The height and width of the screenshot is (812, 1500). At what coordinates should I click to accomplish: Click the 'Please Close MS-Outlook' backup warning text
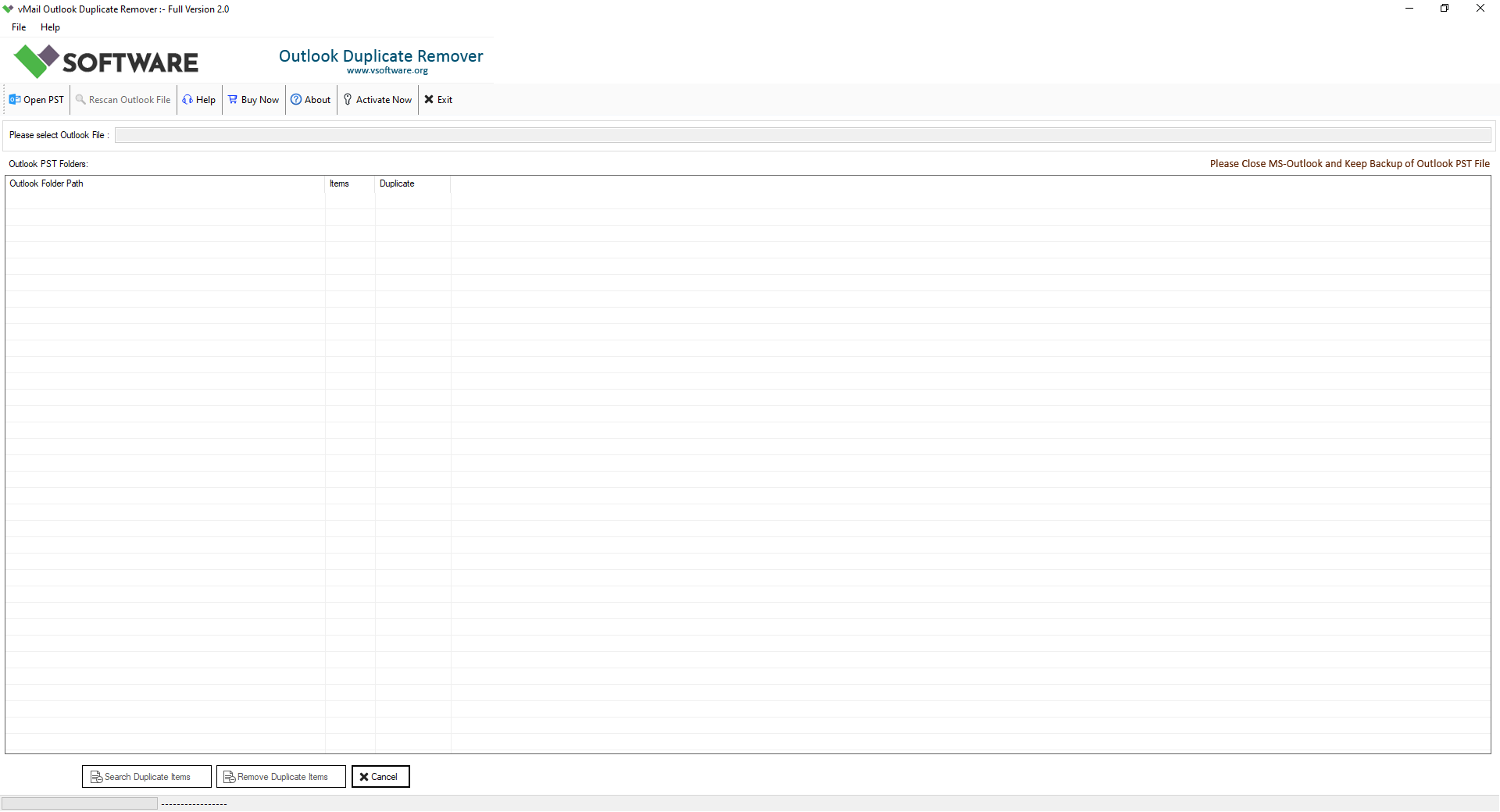(x=1350, y=164)
